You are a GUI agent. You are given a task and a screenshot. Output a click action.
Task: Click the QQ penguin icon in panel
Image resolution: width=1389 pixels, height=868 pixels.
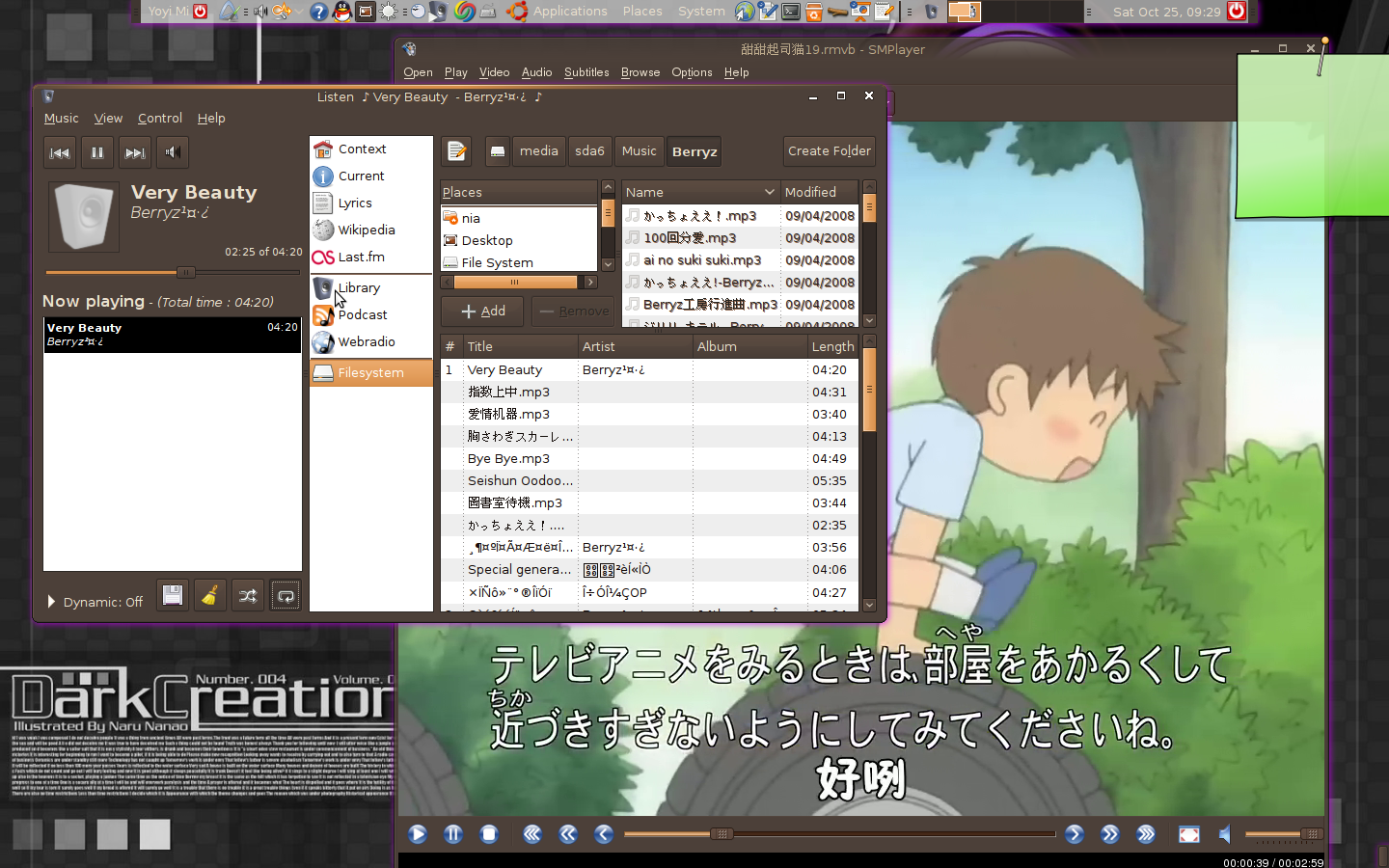[x=342, y=12]
